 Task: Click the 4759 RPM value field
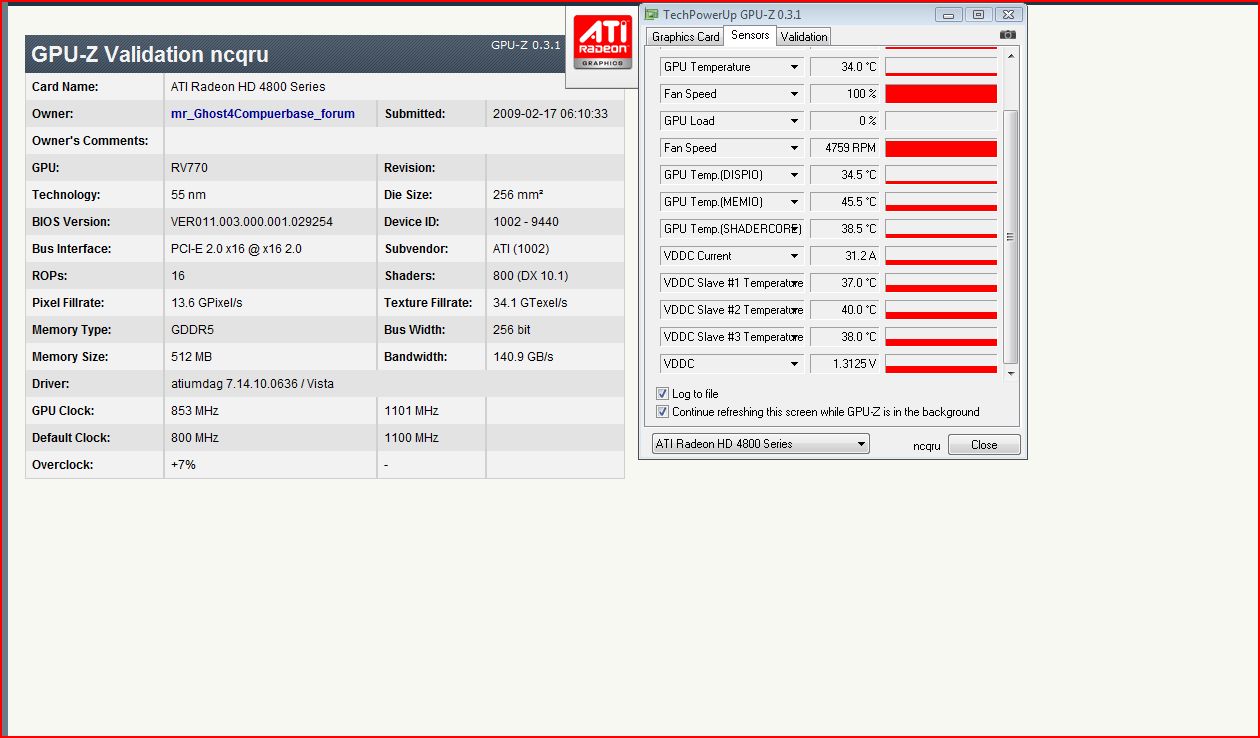(845, 148)
